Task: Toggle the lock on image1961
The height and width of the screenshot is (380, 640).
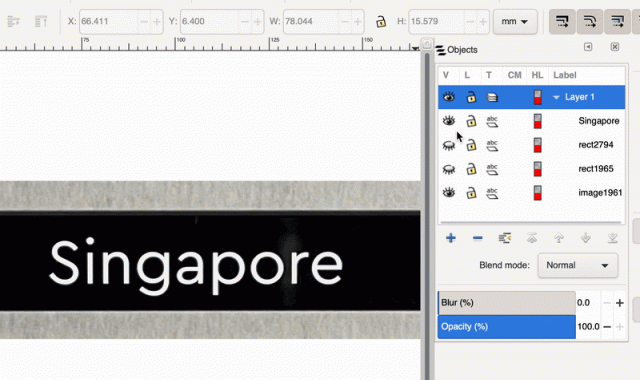Action: [471, 193]
